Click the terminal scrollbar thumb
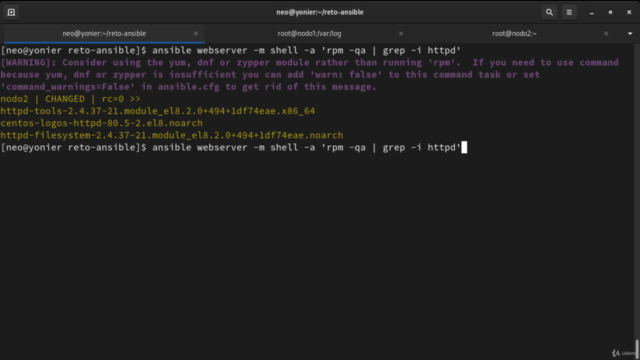This screenshot has height=360, width=640. [x=637, y=349]
